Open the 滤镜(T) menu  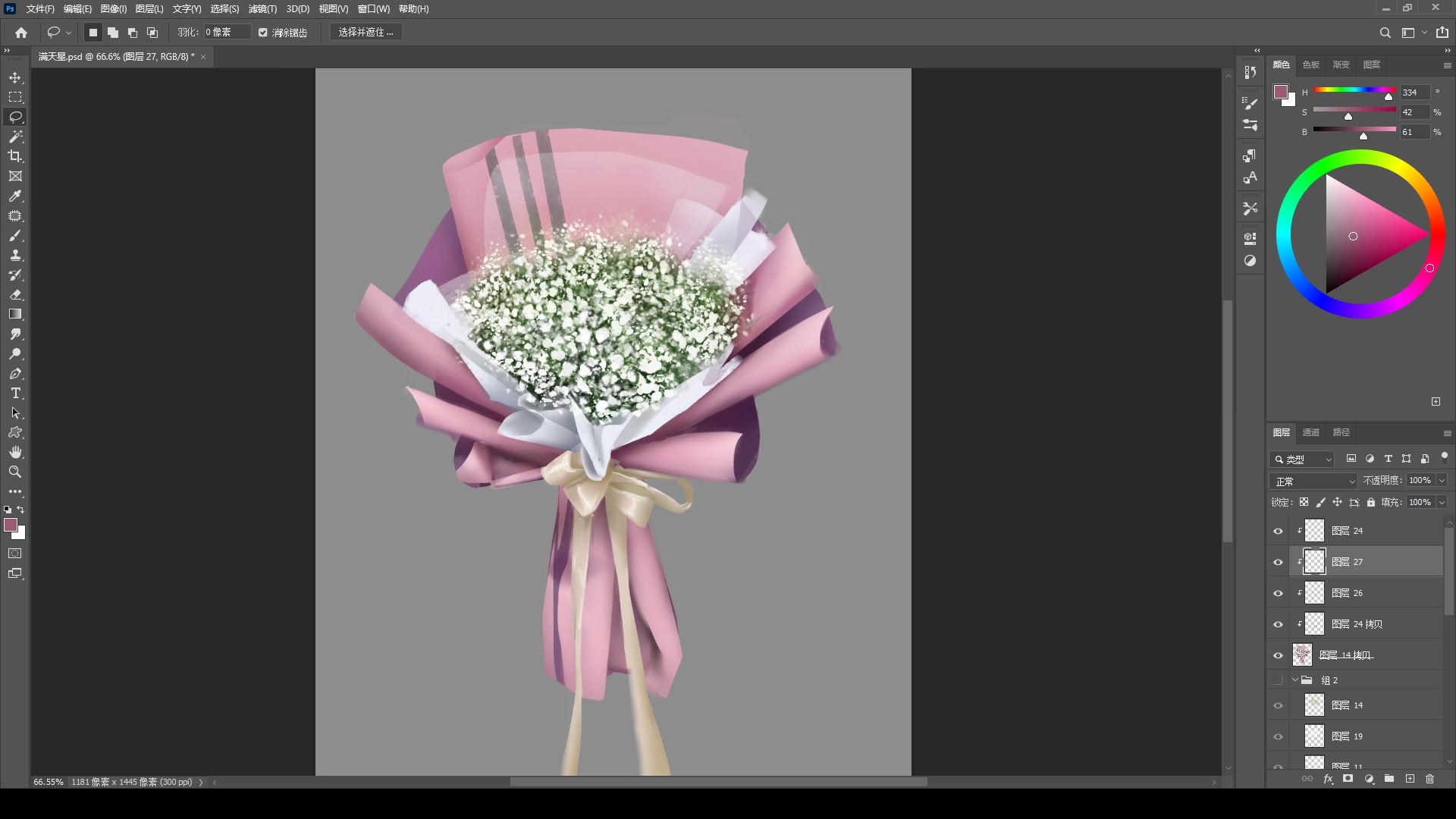(262, 9)
